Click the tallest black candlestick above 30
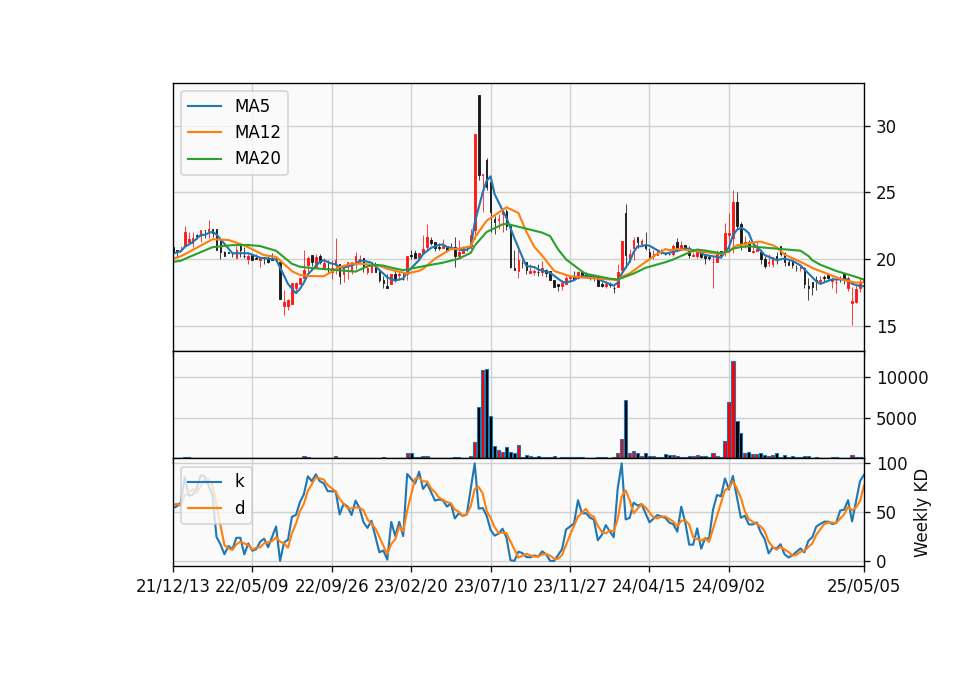Screen dimensions: 960x690 pyautogui.click(x=479, y=136)
